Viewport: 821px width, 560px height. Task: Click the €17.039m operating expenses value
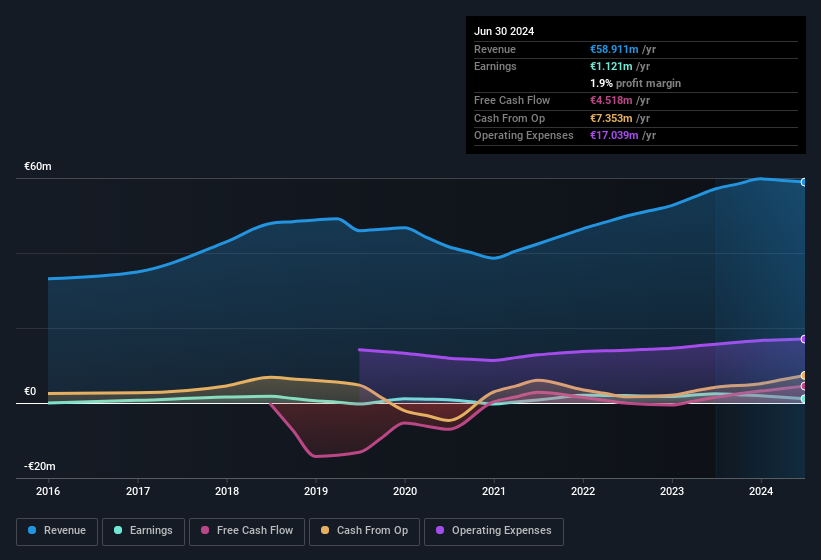click(614, 136)
